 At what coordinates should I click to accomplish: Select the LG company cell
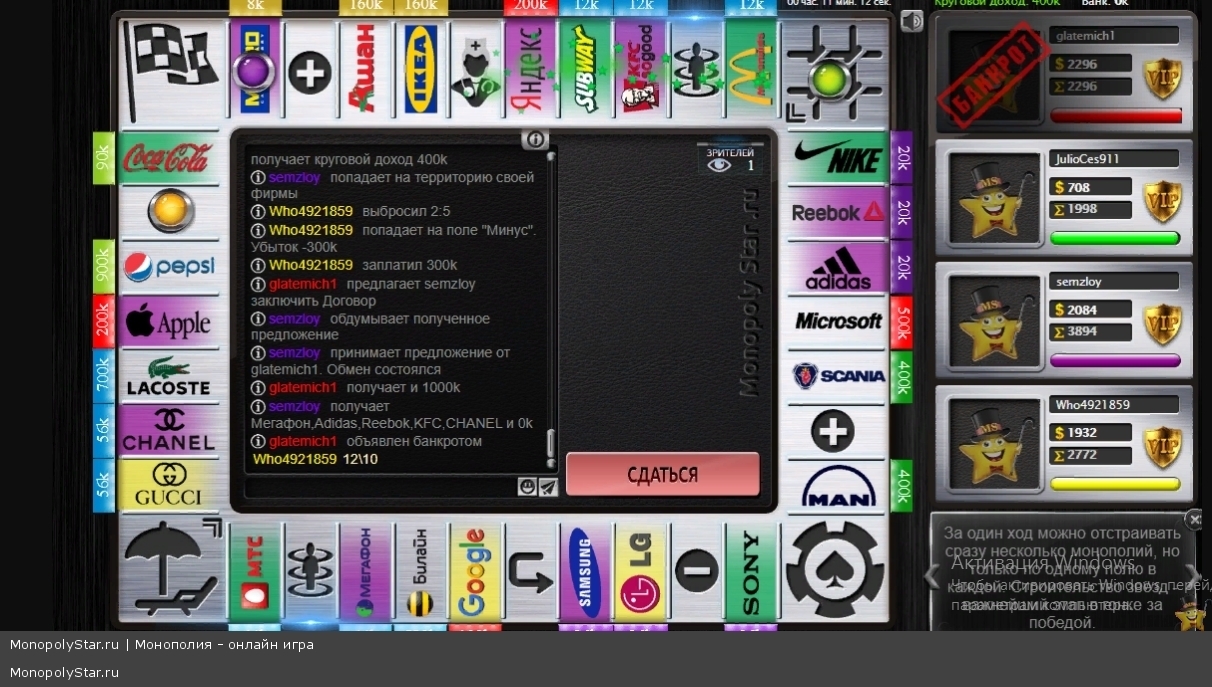point(641,571)
